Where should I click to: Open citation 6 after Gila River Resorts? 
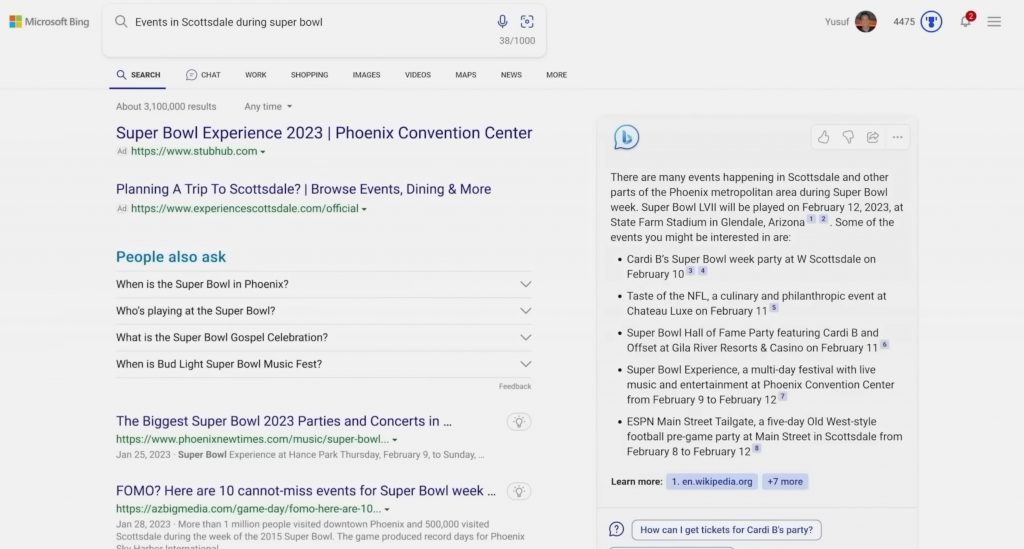pos(885,344)
